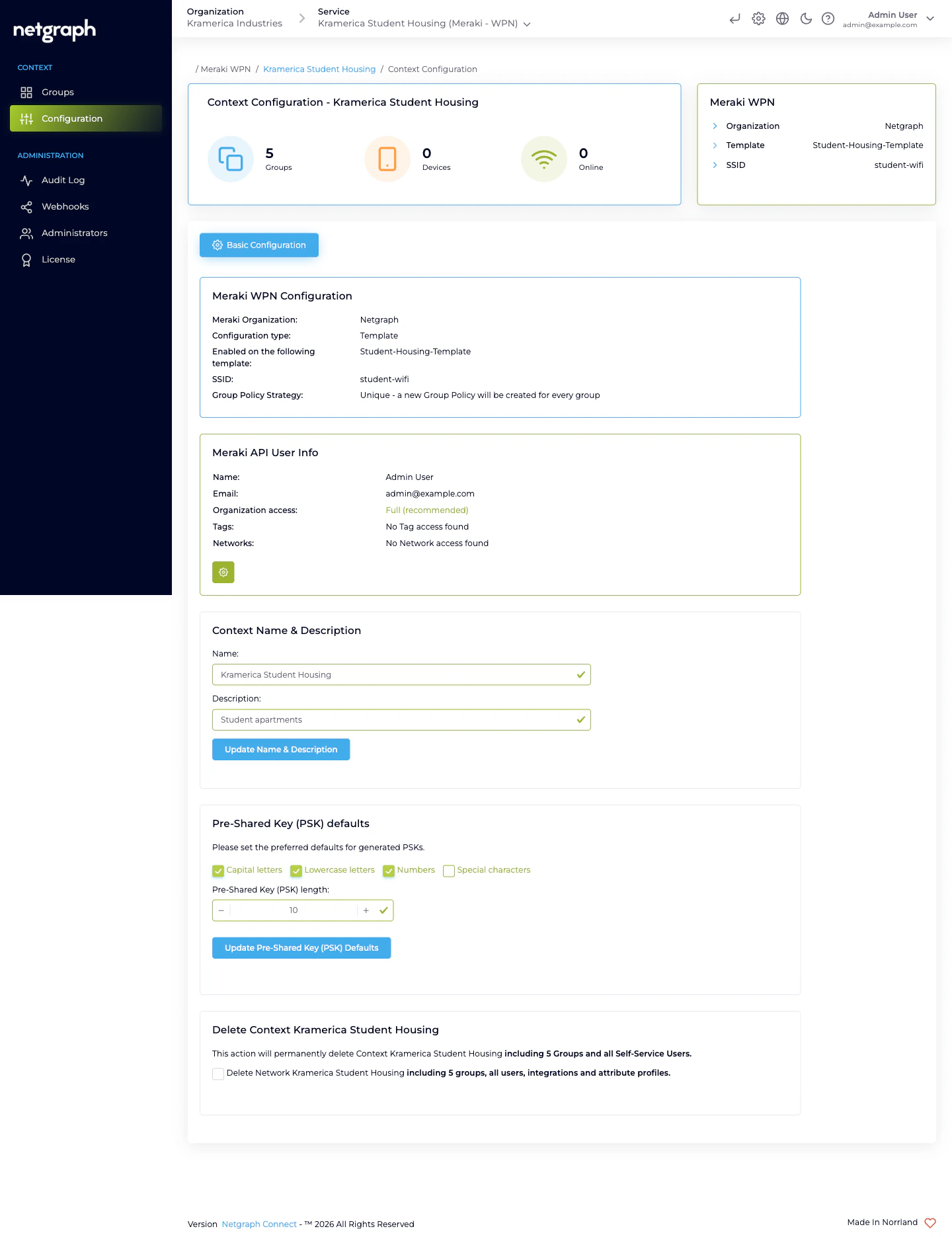Click the student-wifi SSID value in configuration

pos(384,379)
